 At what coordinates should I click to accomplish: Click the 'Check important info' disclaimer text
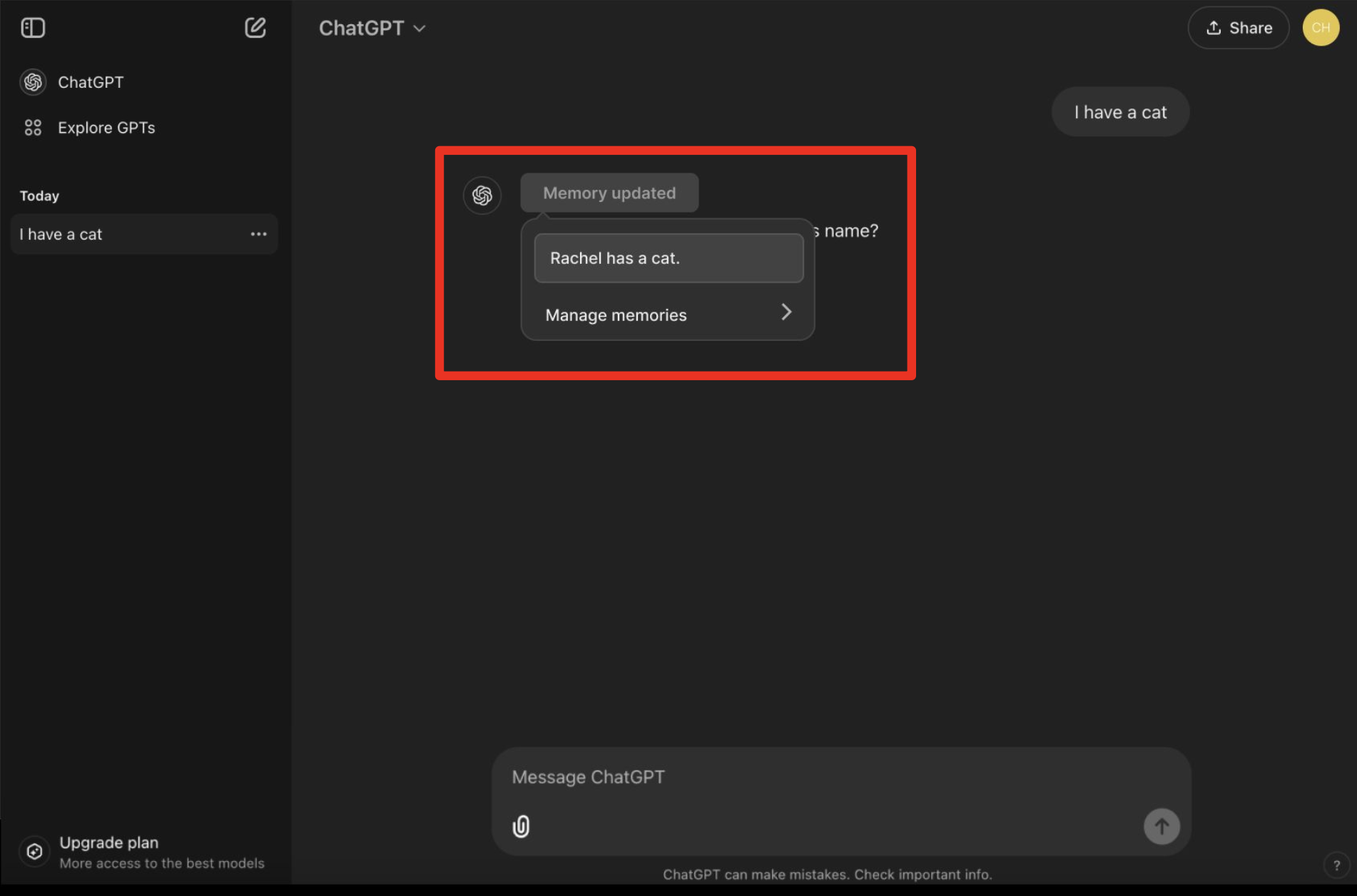coord(923,875)
